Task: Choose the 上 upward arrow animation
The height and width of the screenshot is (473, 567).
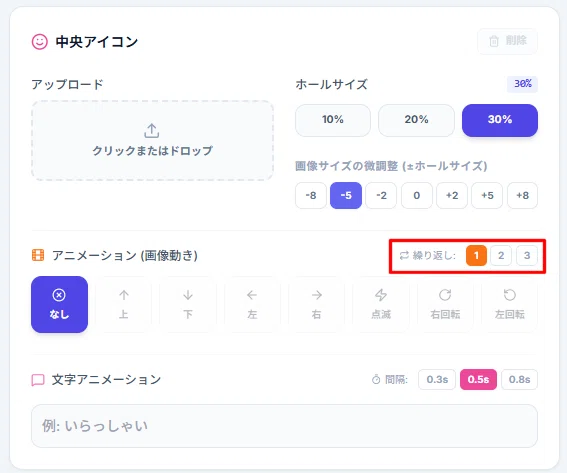Action: click(124, 304)
